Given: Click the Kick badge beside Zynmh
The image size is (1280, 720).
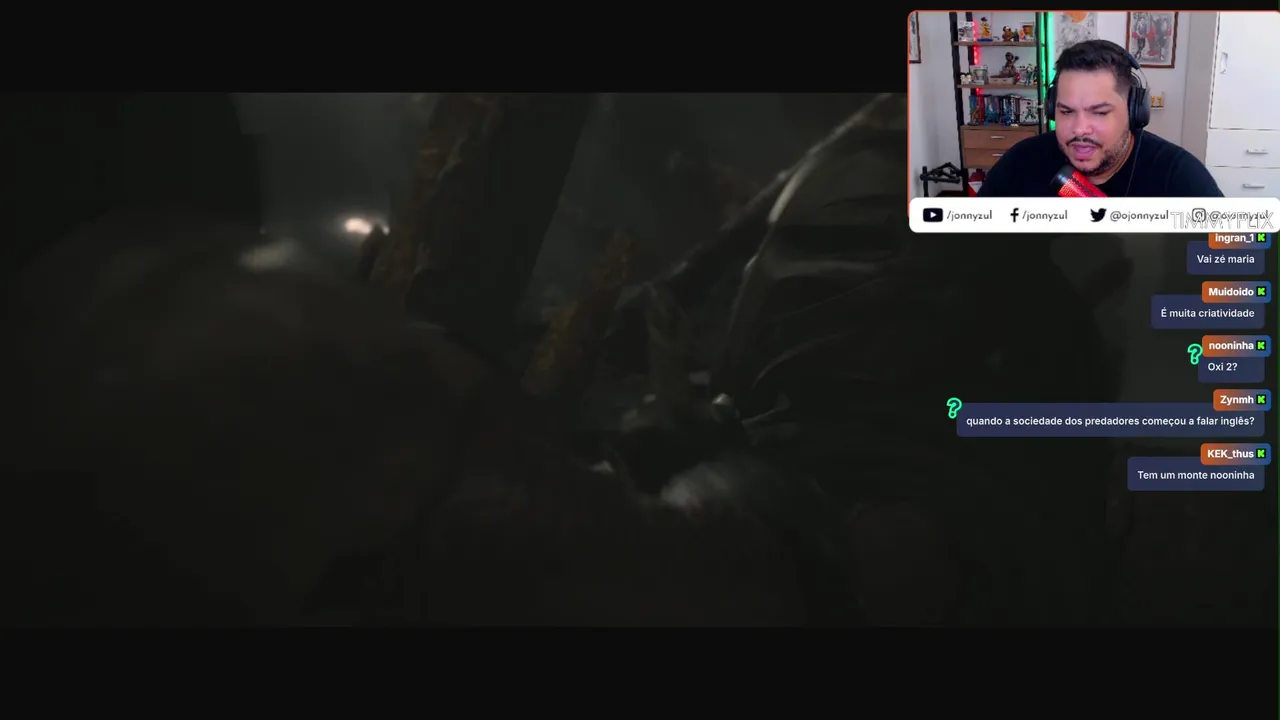Looking at the screenshot, I should (x=1261, y=400).
